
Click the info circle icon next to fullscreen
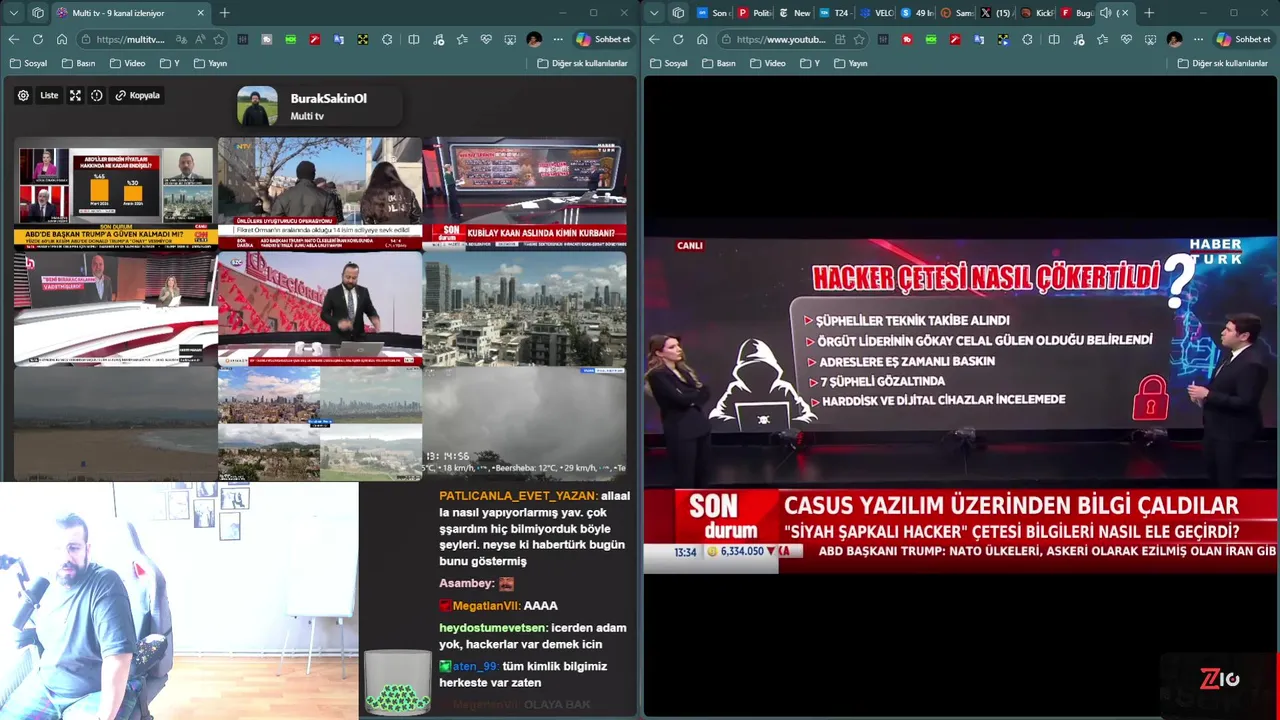[97, 96]
